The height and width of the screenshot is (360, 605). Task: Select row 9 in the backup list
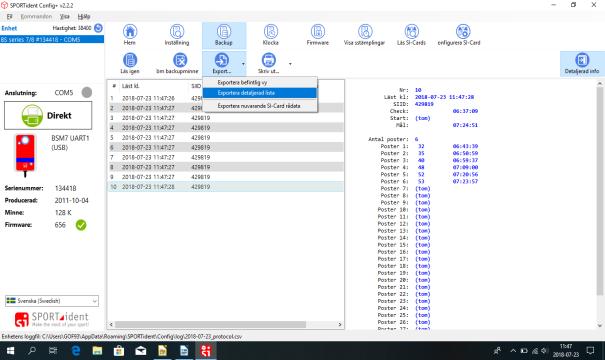[x=225, y=177]
